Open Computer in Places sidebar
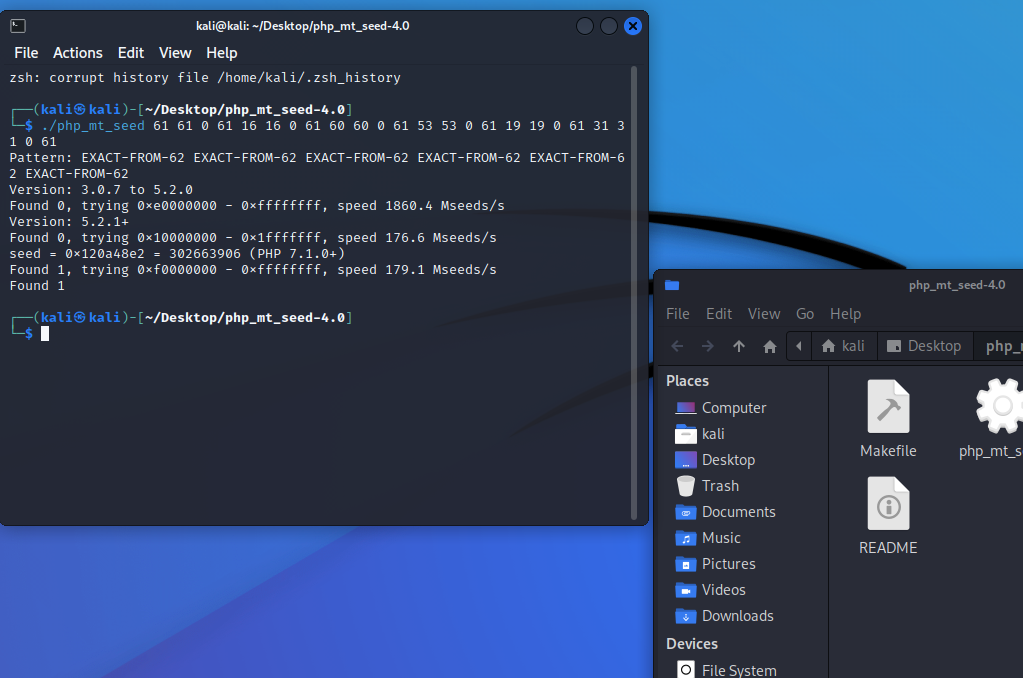The width and height of the screenshot is (1023, 678). tap(733, 408)
